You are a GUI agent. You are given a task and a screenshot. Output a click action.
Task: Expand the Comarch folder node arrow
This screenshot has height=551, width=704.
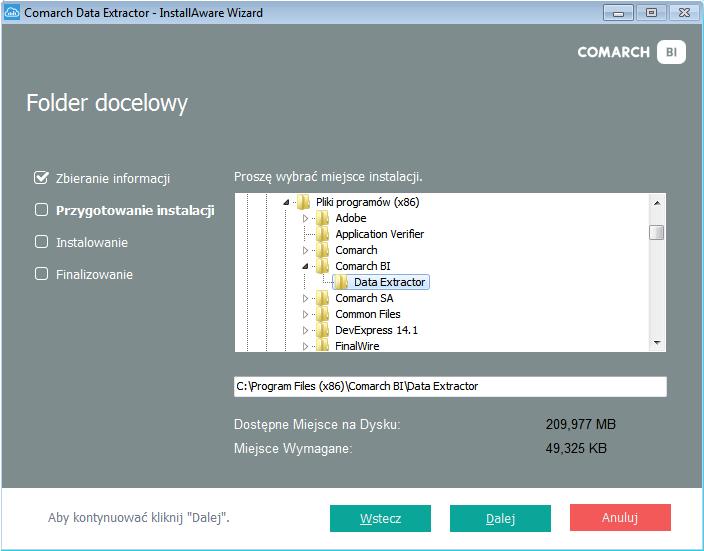(305, 250)
